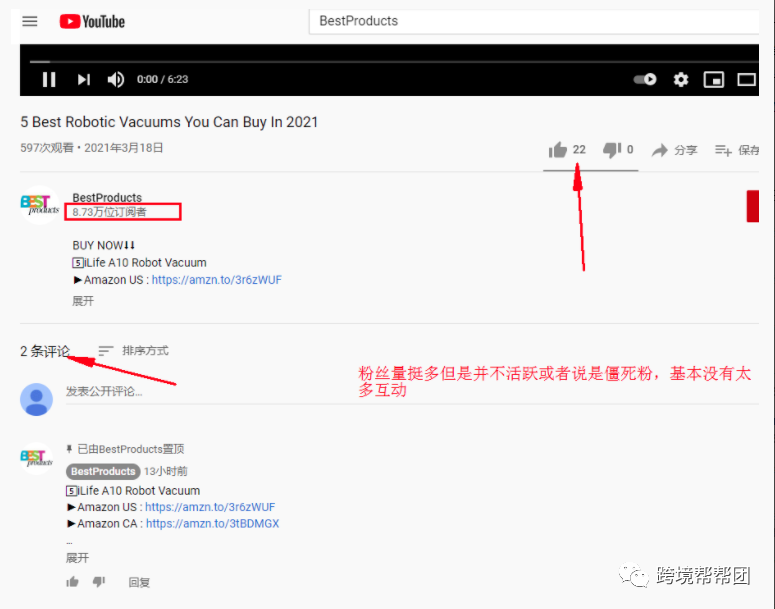This screenshot has width=775, height=609.
Task: Go to YouTube home via logo
Action: (x=92, y=21)
